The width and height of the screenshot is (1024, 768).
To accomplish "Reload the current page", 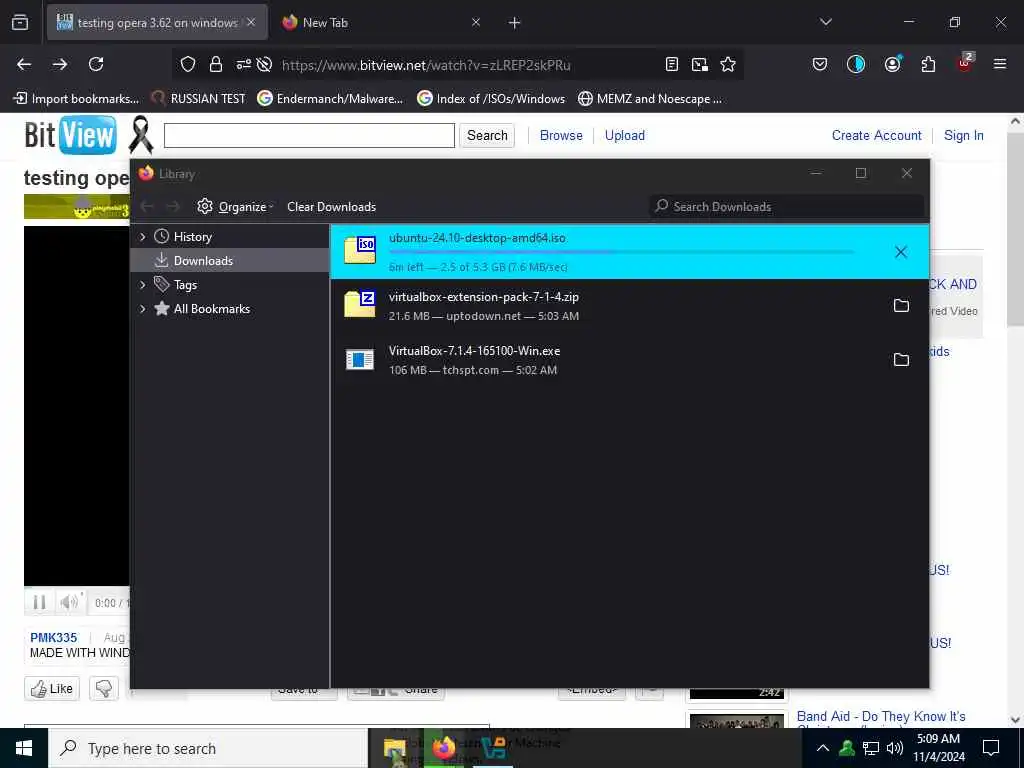I will [96, 64].
